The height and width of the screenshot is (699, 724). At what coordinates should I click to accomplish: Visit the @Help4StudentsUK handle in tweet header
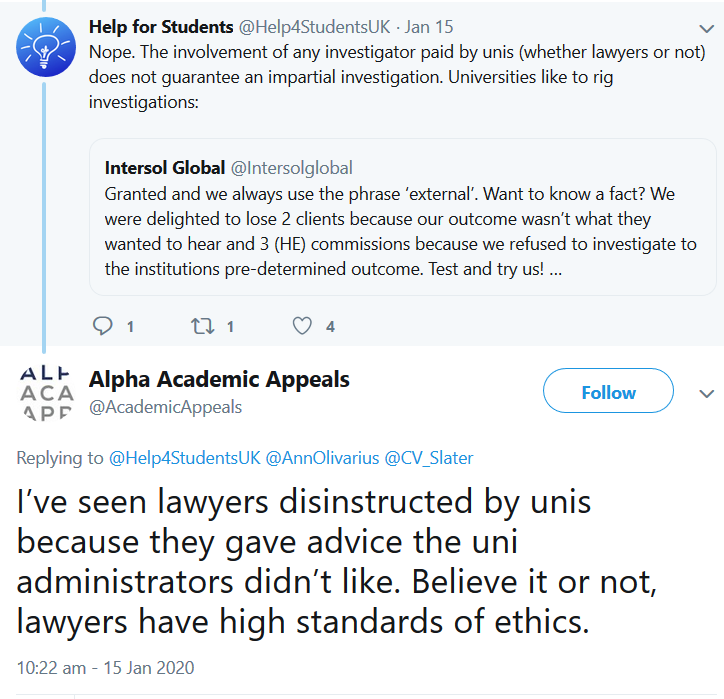[316, 26]
